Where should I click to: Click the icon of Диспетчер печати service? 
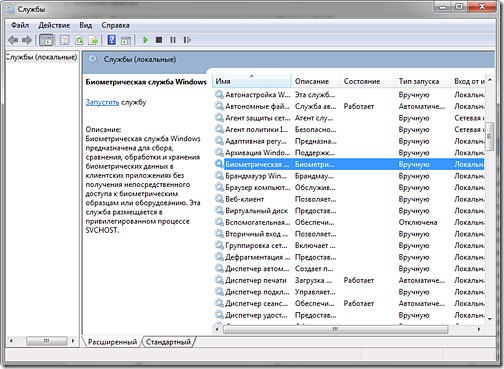click(219, 280)
